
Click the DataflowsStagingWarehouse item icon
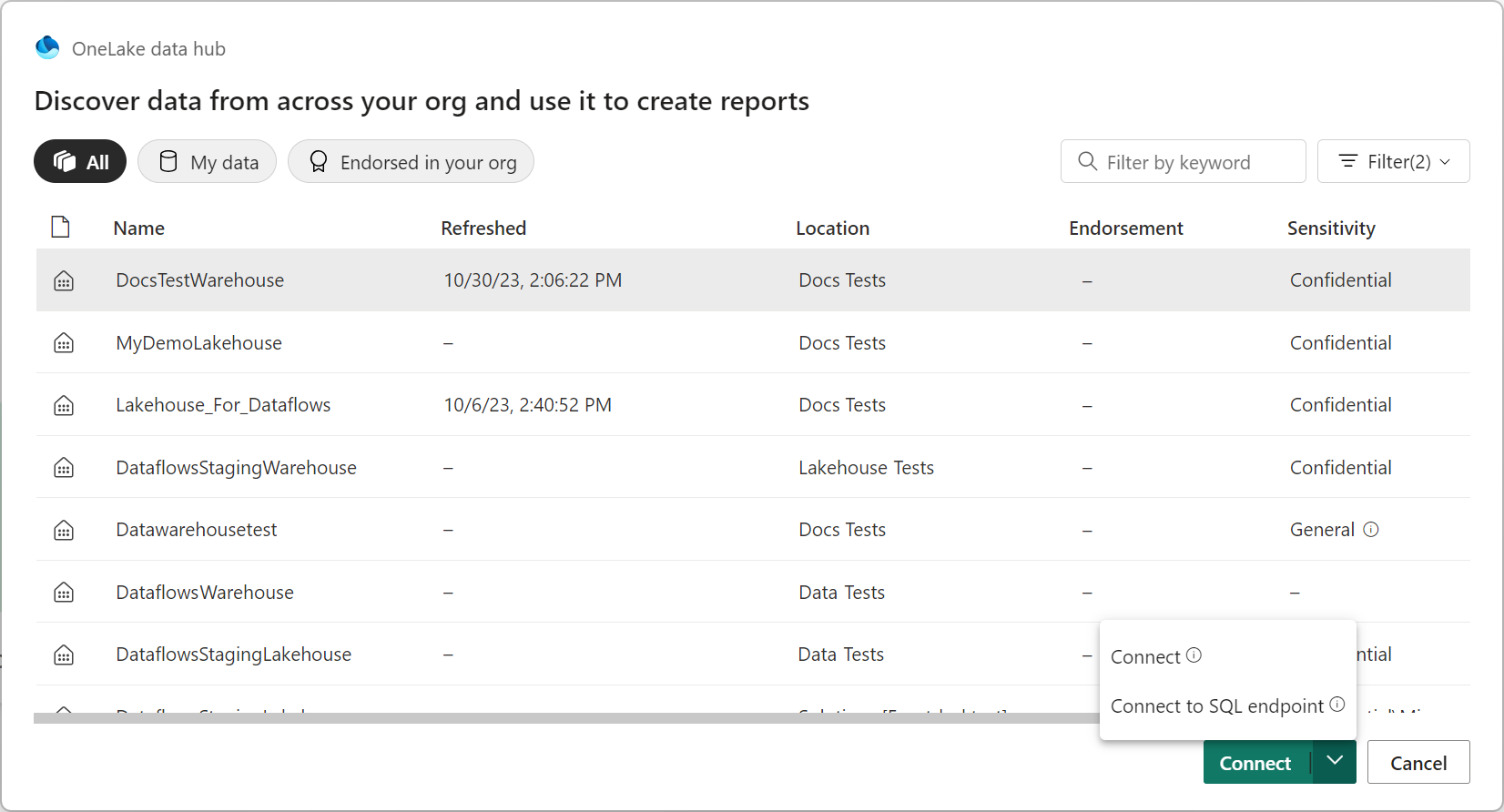(64, 468)
